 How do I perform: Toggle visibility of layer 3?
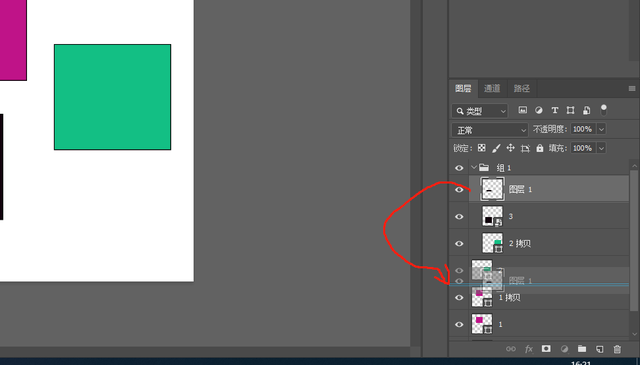[x=459, y=217]
